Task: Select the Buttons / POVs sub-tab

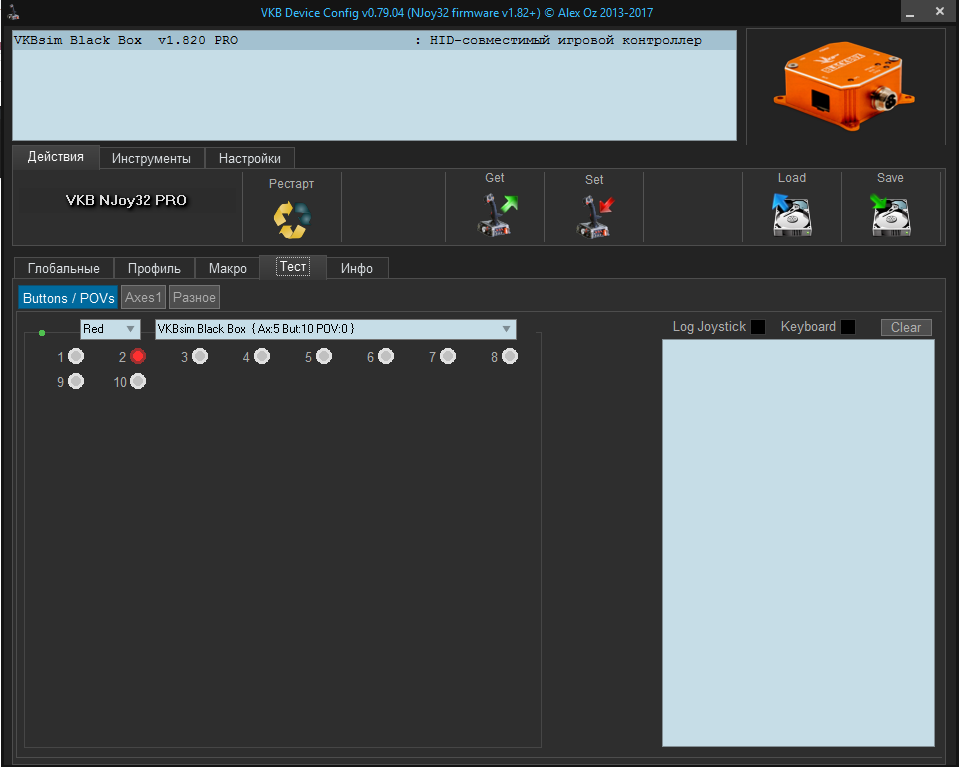Action: click(x=68, y=298)
